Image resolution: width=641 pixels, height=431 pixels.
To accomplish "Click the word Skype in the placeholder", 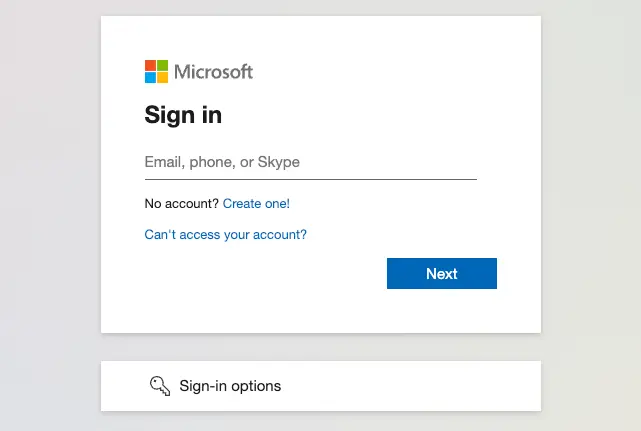I will 279,162.
